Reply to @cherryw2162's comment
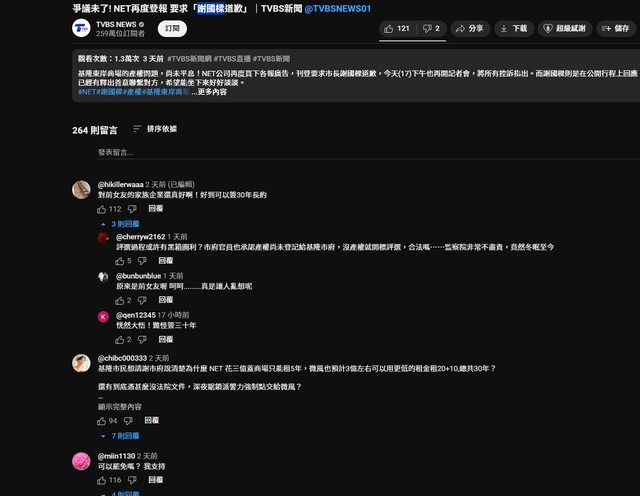The image size is (640, 496). pos(166,260)
